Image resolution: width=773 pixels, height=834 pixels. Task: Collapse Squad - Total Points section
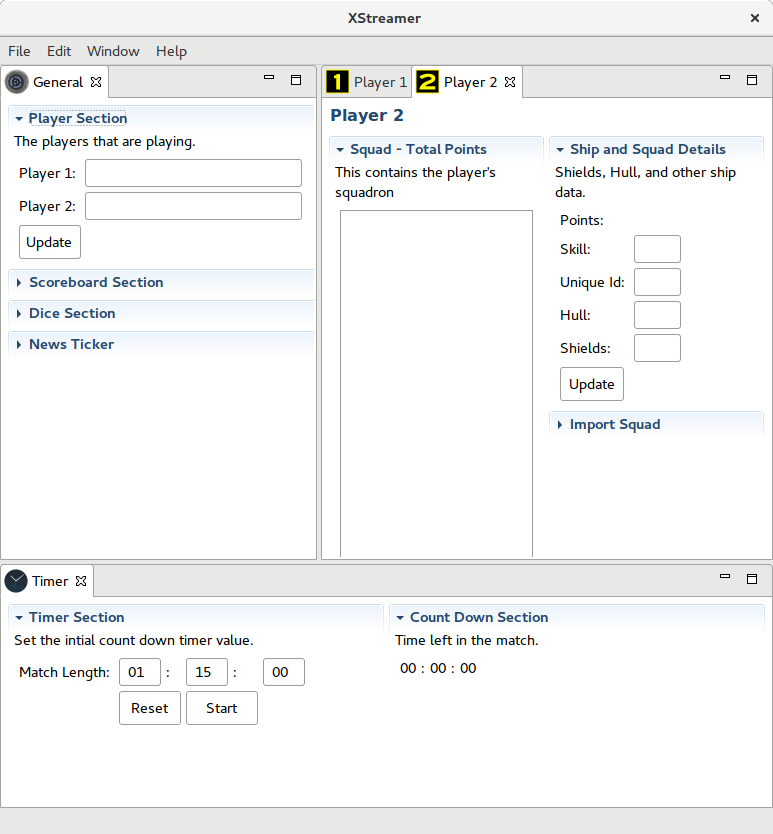tap(340, 150)
